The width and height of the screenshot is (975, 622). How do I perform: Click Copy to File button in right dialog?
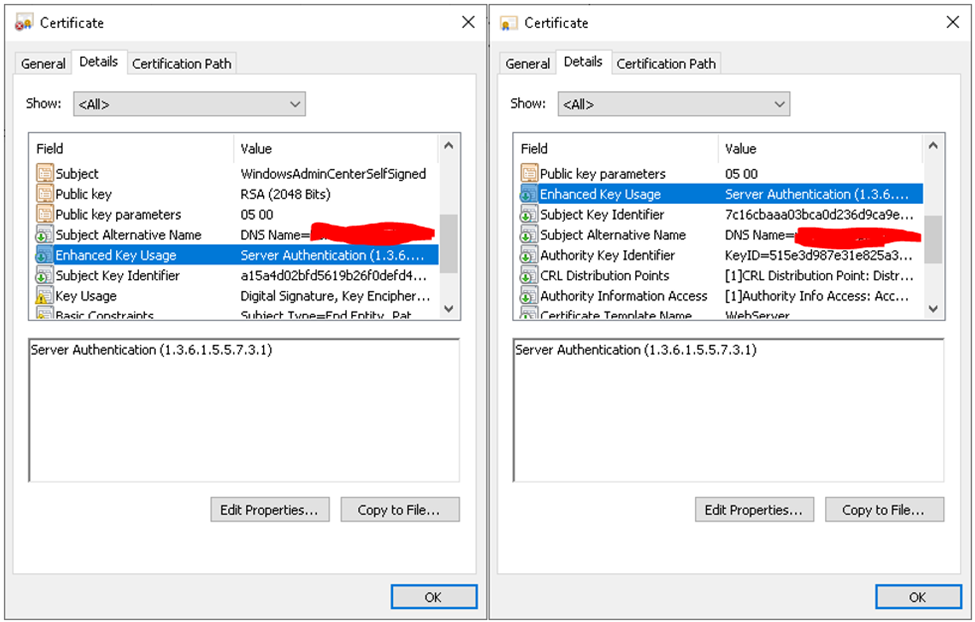pyautogui.click(x=884, y=509)
